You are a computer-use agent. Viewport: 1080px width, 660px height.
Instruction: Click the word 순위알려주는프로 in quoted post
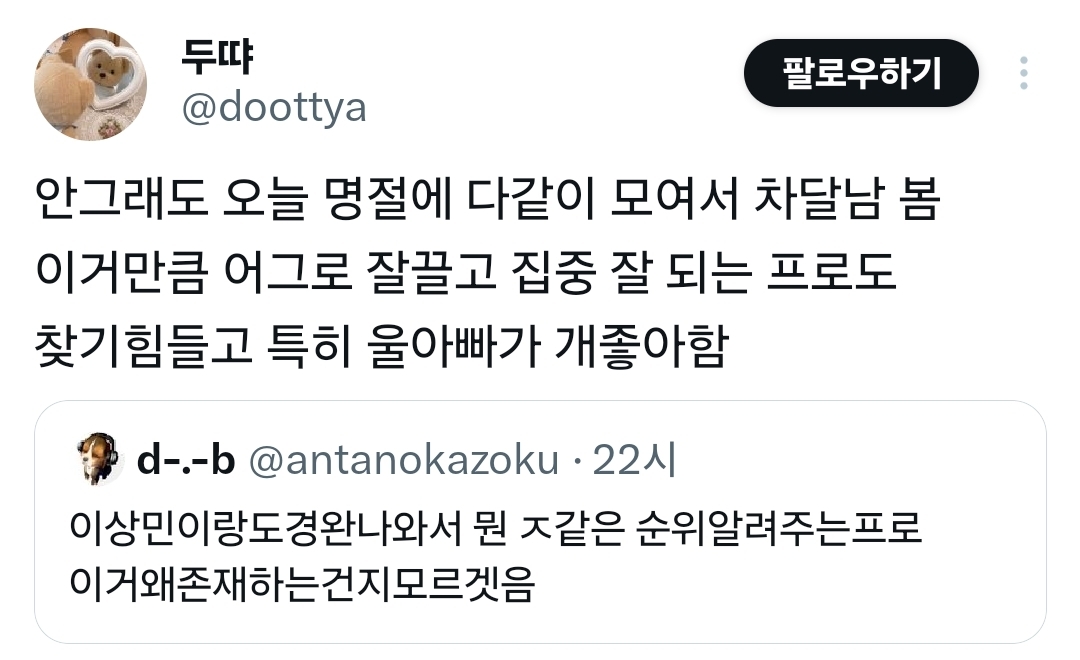point(778,528)
